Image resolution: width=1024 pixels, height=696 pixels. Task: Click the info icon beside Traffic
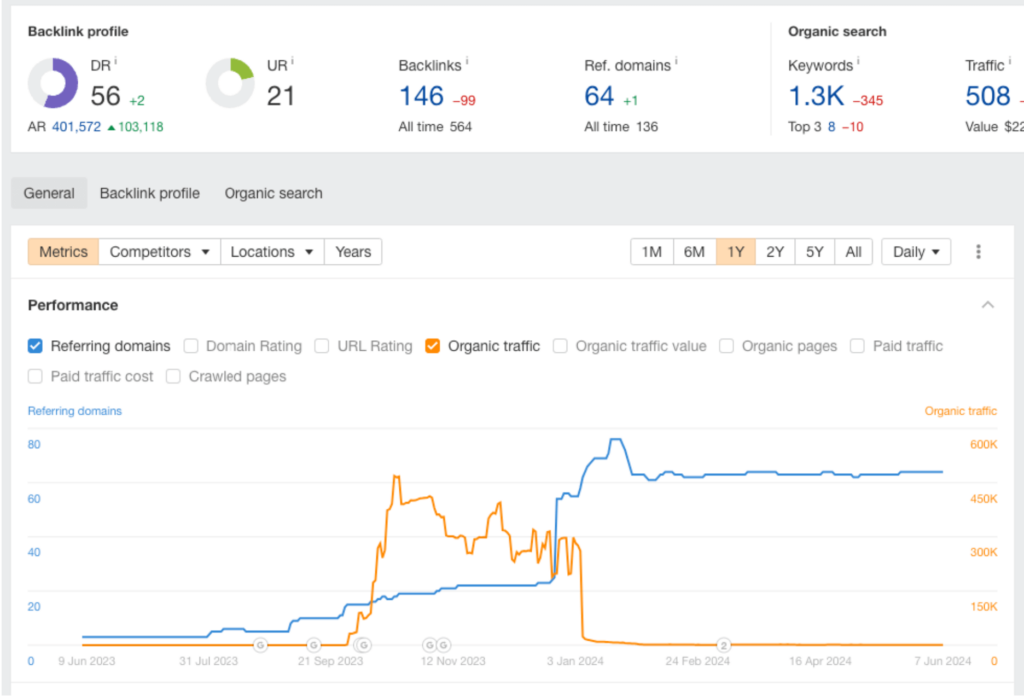click(x=1008, y=62)
